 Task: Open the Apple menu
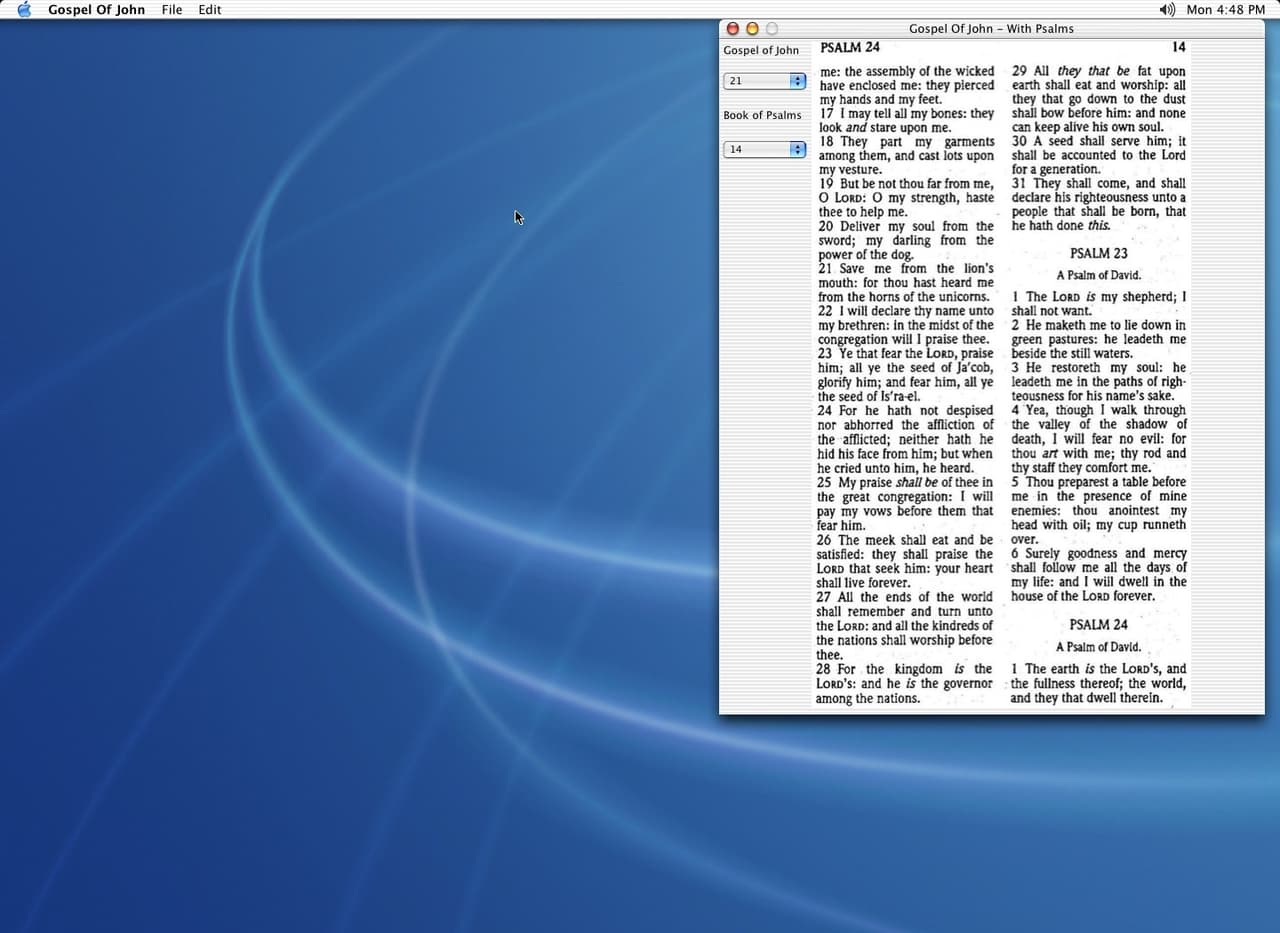click(x=25, y=9)
